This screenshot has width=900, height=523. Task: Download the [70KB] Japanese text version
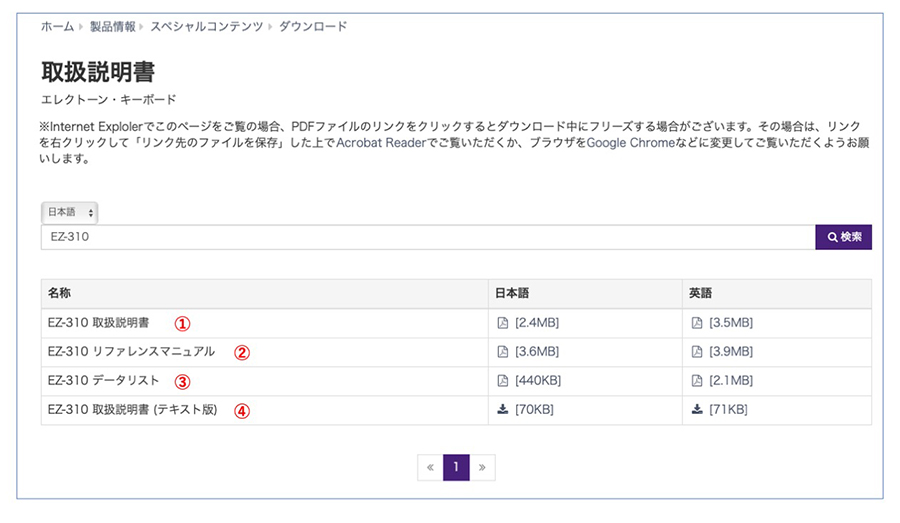[x=534, y=409]
